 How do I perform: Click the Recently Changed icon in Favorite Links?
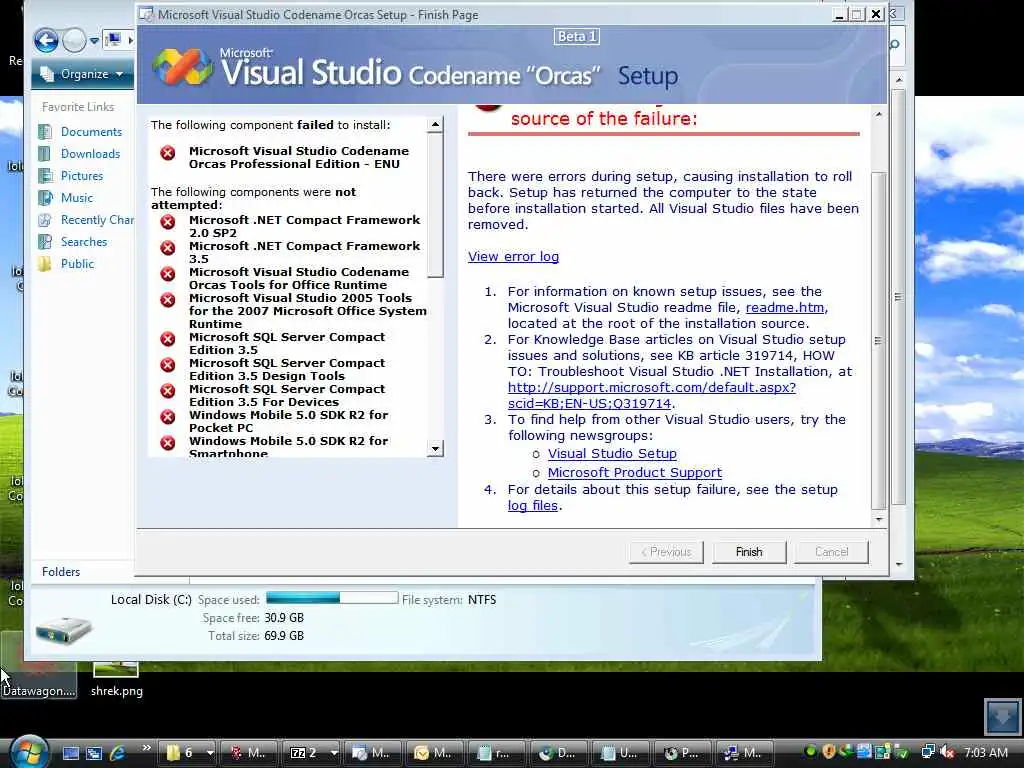click(x=45, y=219)
